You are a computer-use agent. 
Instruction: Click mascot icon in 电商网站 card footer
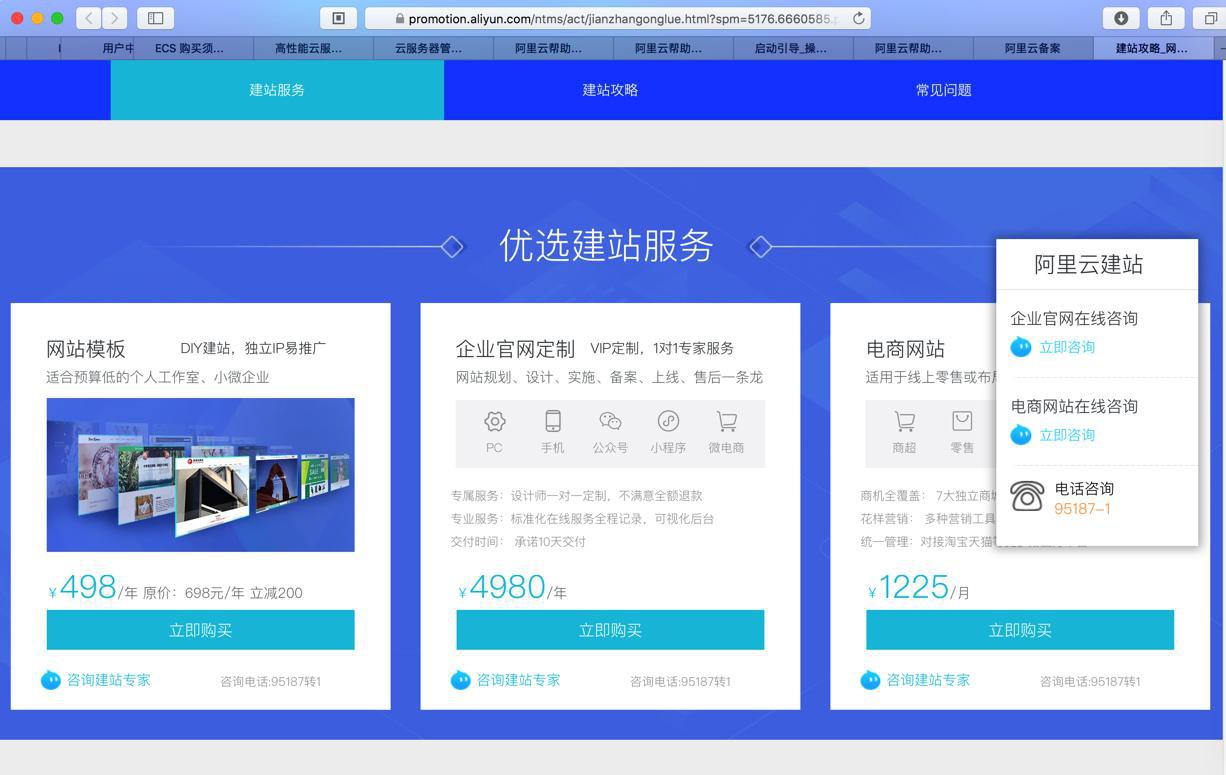click(871, 680)
